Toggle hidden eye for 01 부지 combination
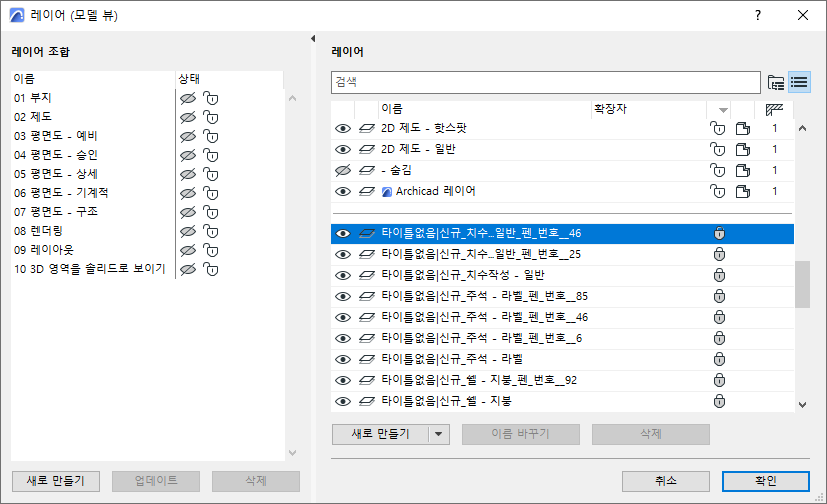 click(188, 99)
